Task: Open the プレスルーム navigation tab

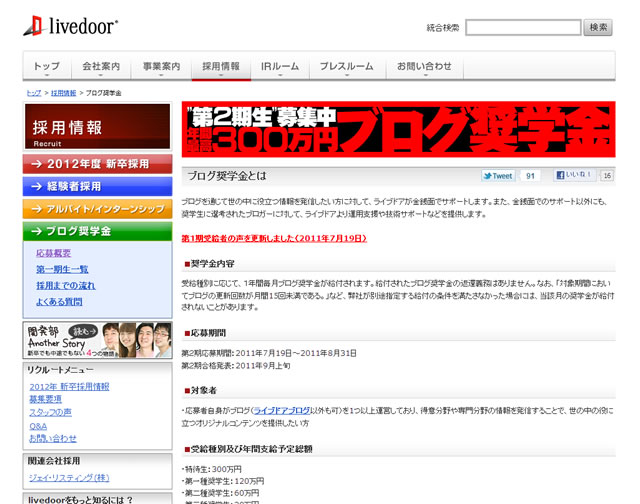Action: coord(347,67)
